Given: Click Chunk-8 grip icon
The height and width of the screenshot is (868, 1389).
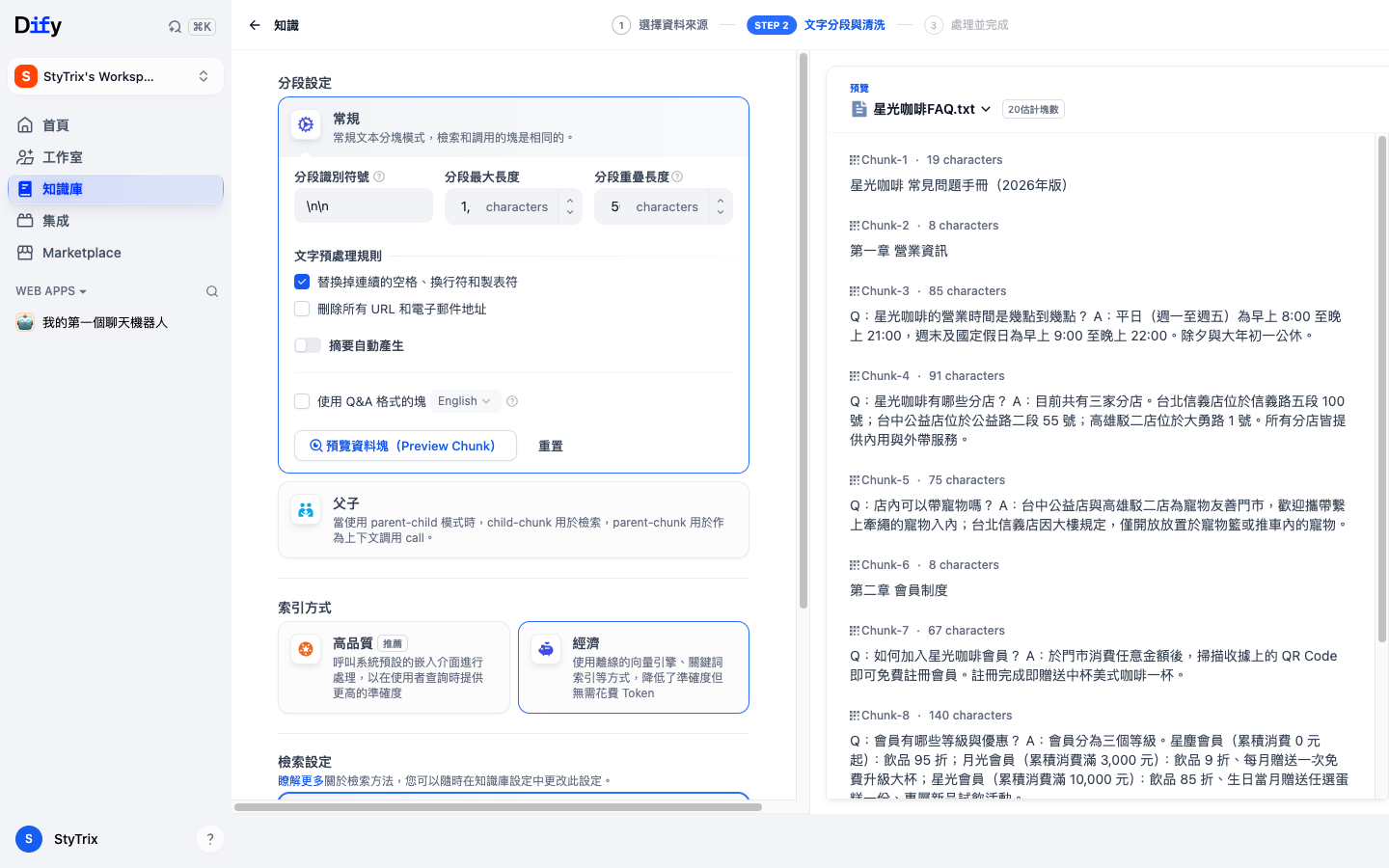Looking at the screenshot, I should pyautogui.click(x=855, y=716).
